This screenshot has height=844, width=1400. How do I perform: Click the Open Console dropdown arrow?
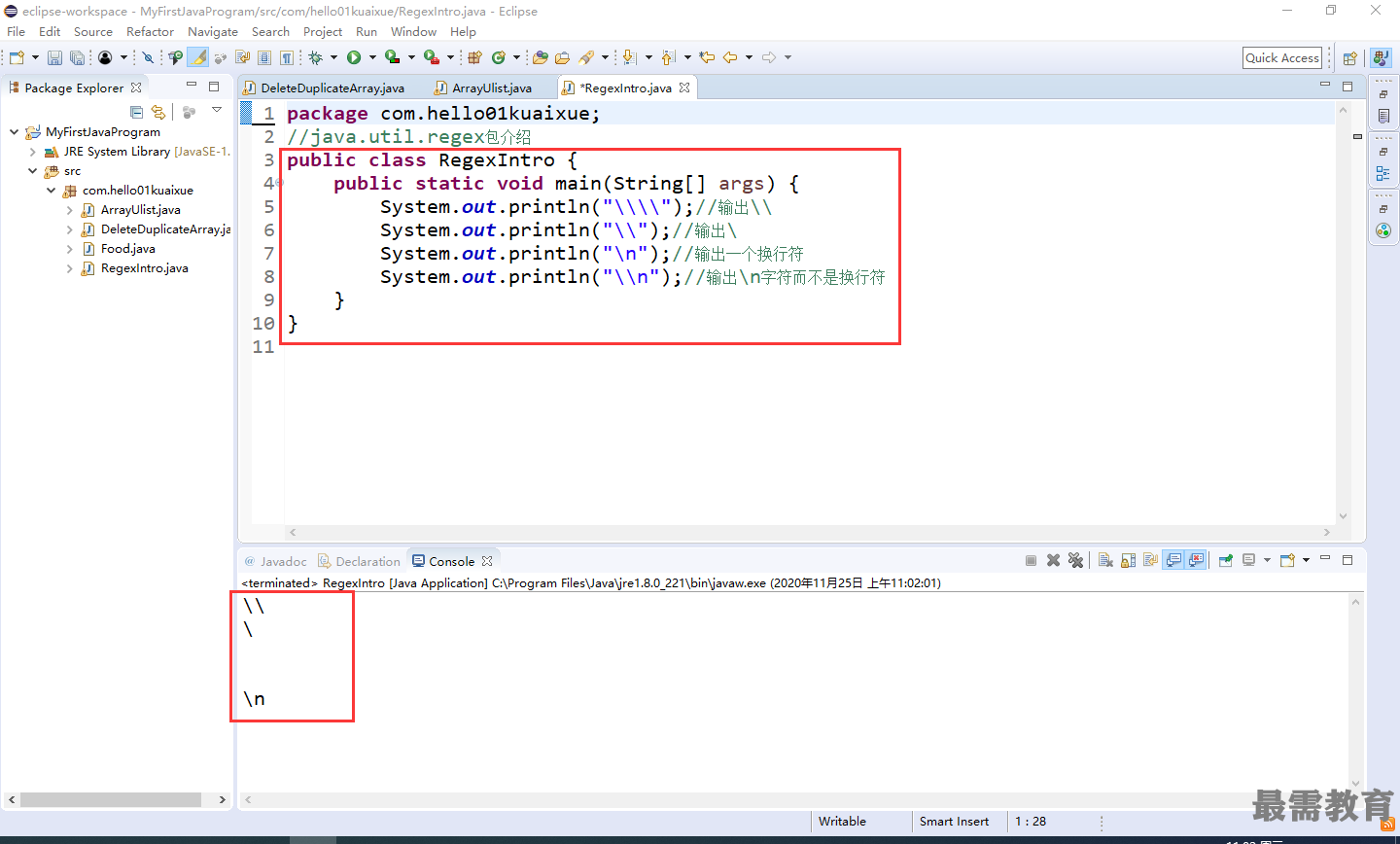(1306, 560)
